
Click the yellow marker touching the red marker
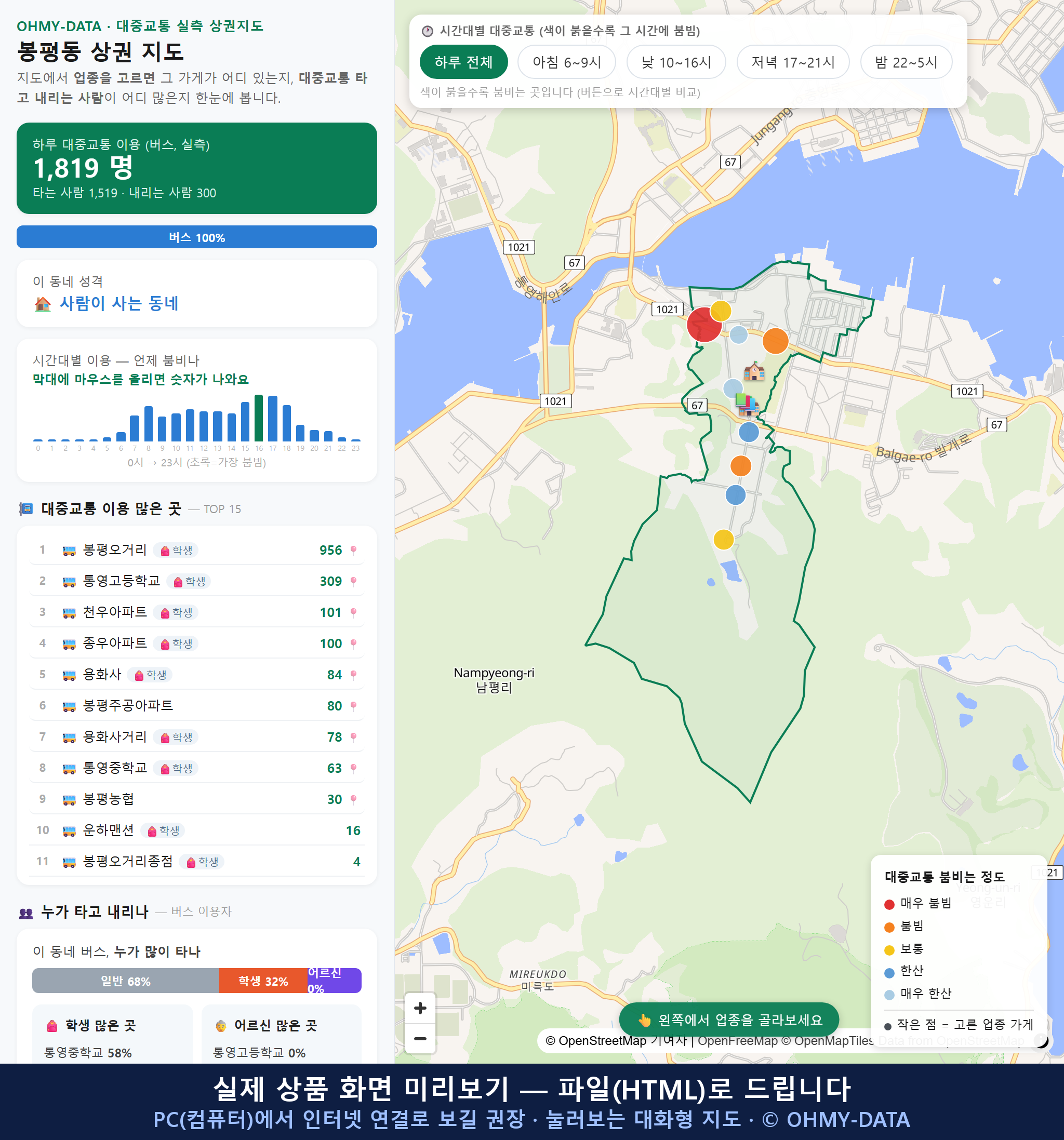click(721, 311)
